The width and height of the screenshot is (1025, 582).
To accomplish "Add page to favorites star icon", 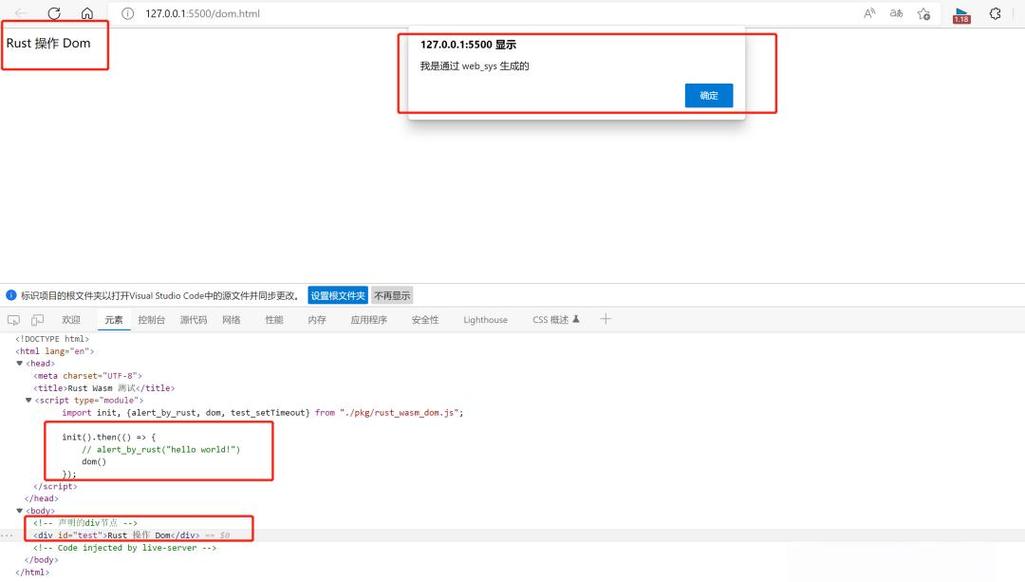I will (x=924, y=14).
